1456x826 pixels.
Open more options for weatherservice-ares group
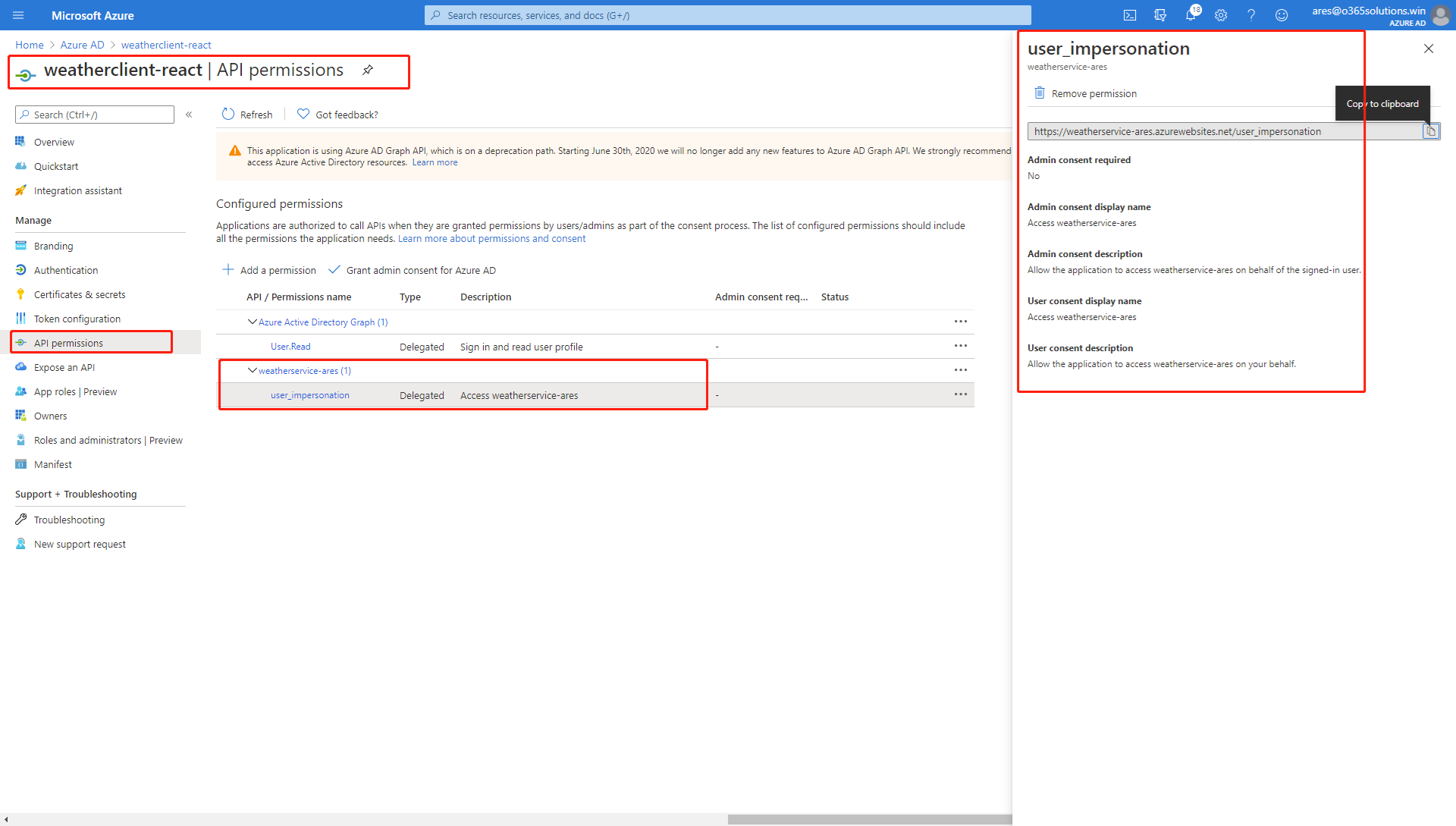pos(961,370)
